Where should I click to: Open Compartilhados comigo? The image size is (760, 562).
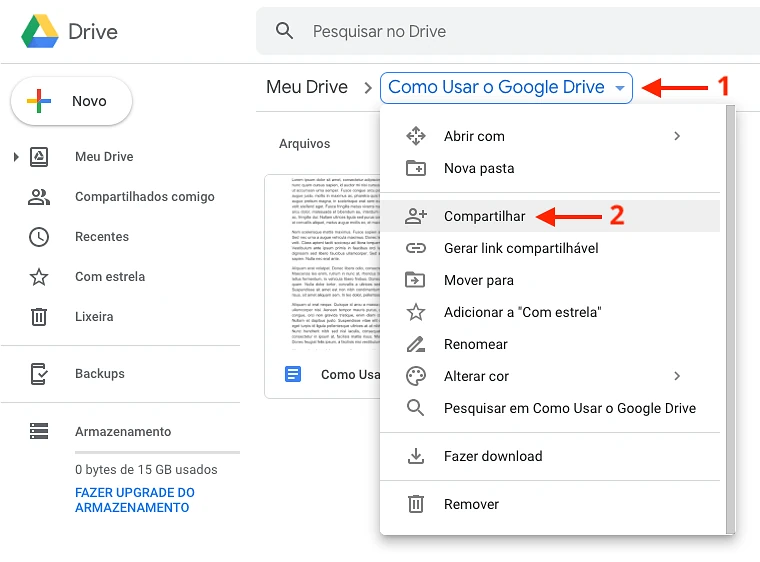(144, 197)
